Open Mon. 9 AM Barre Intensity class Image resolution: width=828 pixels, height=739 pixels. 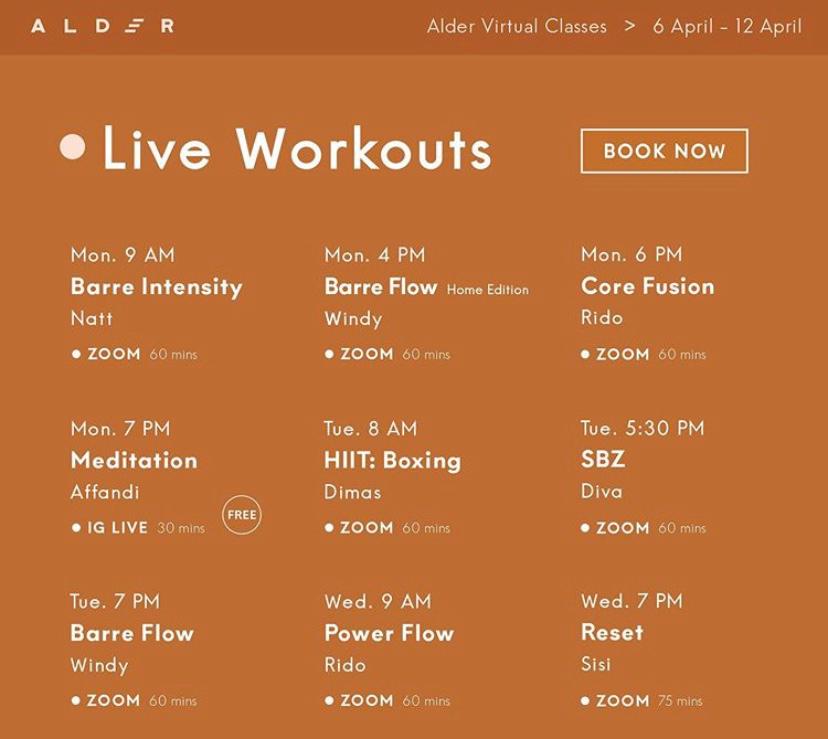[156, 287]
